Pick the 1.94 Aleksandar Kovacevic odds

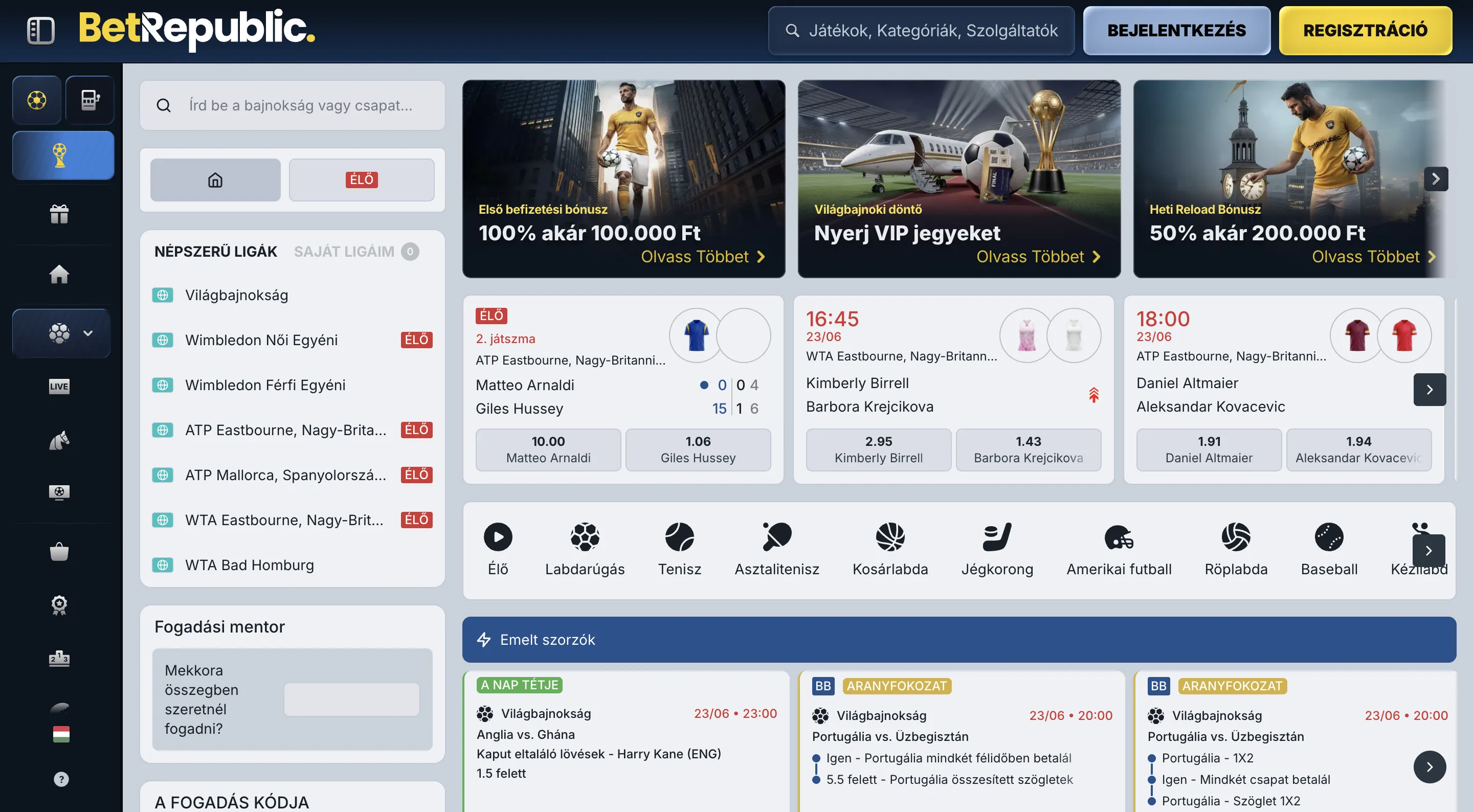(1358, 449)
